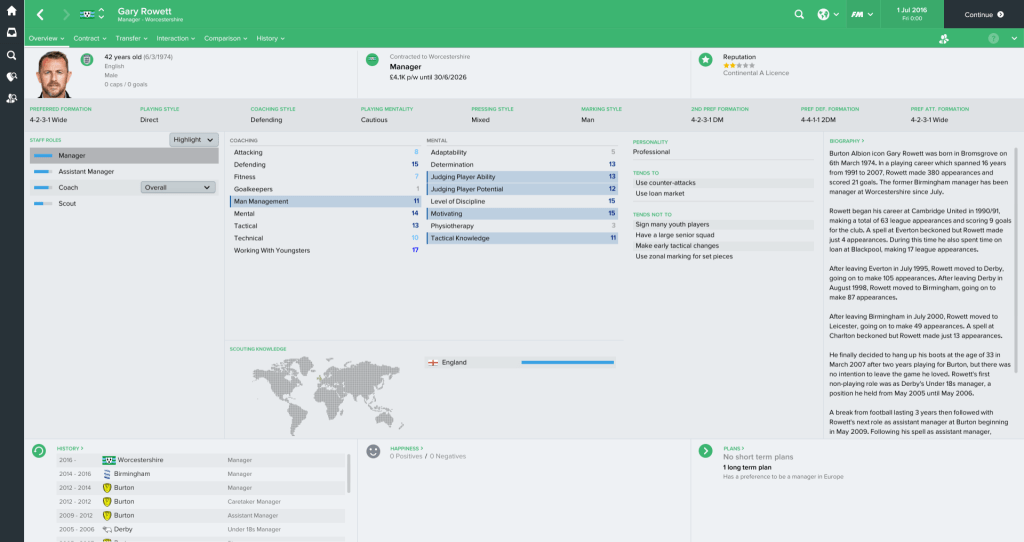Open the Inbox from the sidebar

pos(11,33)
